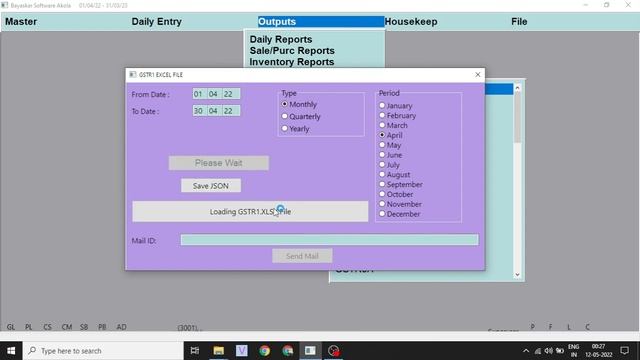Open Task View from taskbar
This screenshot has width=640, height=360.
195,351
